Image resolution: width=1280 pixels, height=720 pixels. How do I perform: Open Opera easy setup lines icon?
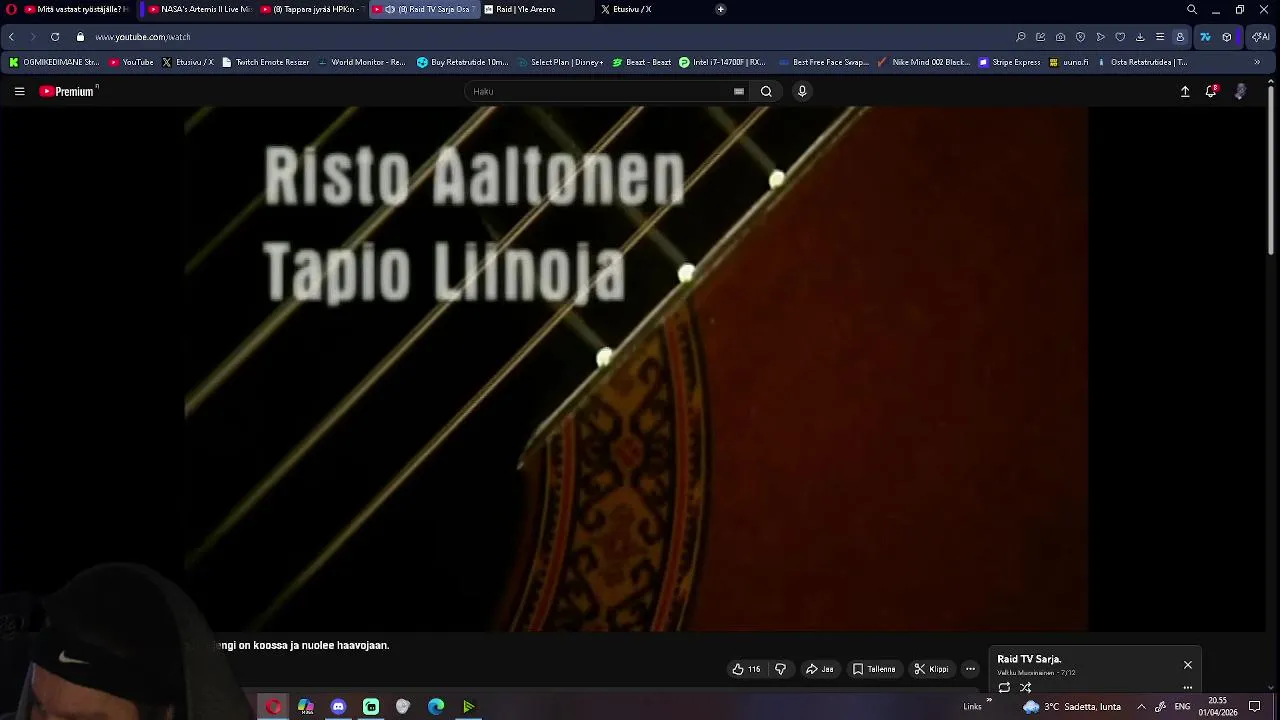pyautogui.click(x=1160, y=37)
